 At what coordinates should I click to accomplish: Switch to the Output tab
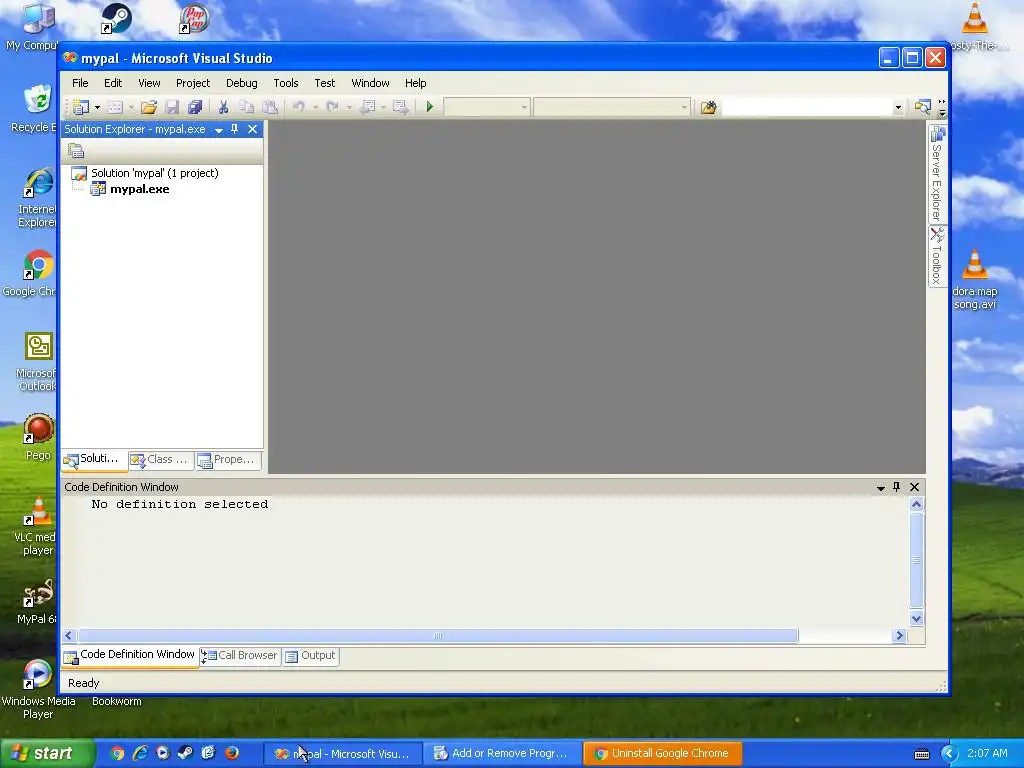(x=311, y=656)
